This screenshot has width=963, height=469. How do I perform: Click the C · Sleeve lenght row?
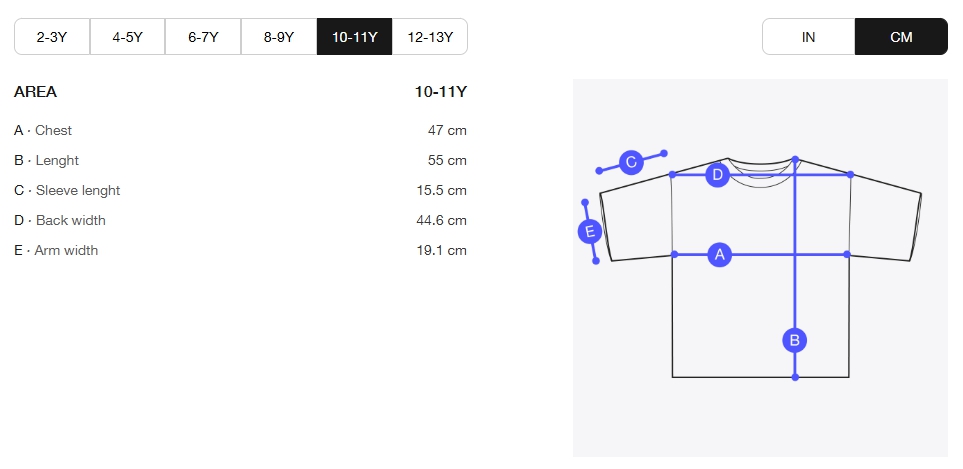point(240,190)
